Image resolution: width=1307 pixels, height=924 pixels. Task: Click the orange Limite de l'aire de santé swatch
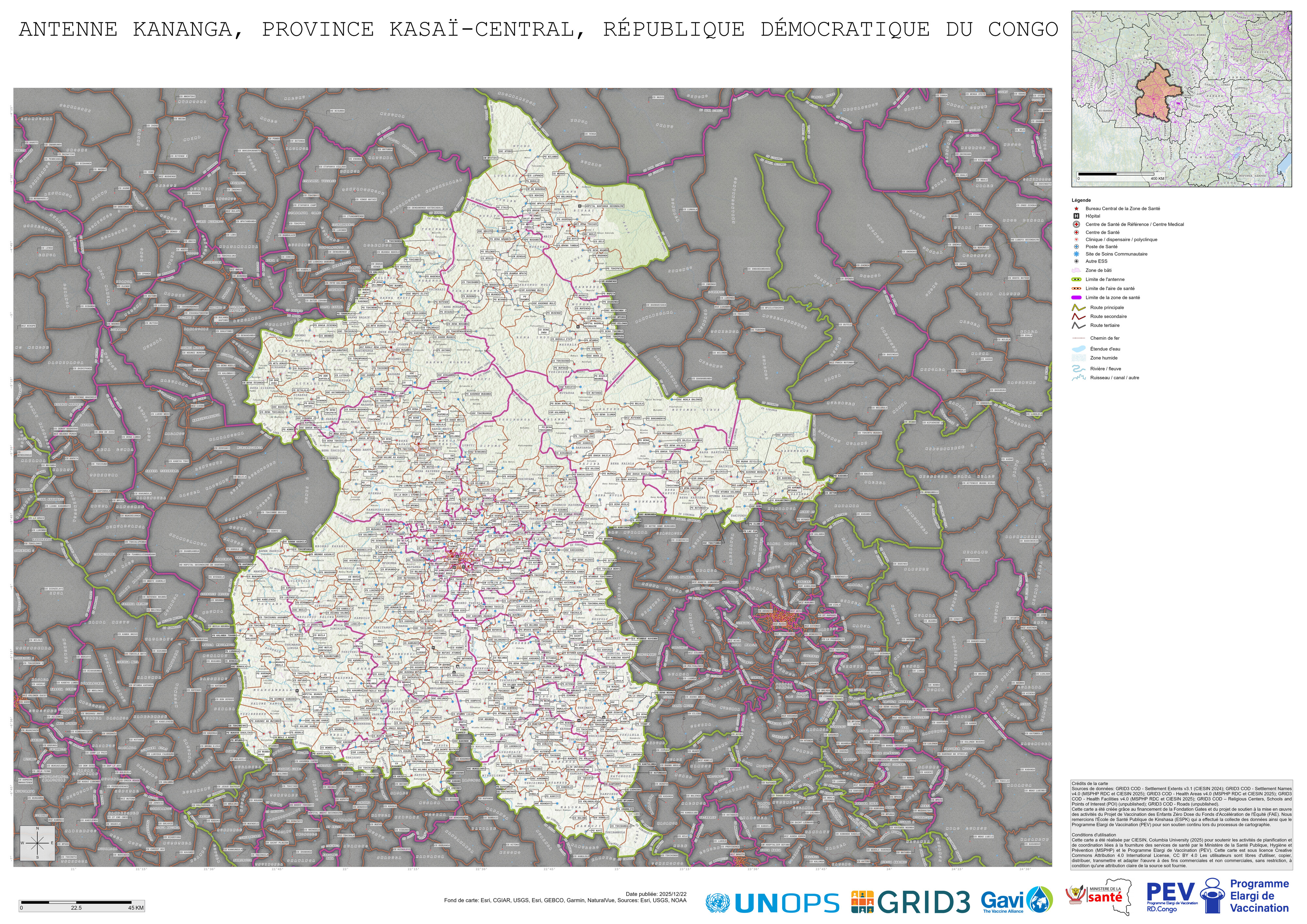[x=1076, y=289]
